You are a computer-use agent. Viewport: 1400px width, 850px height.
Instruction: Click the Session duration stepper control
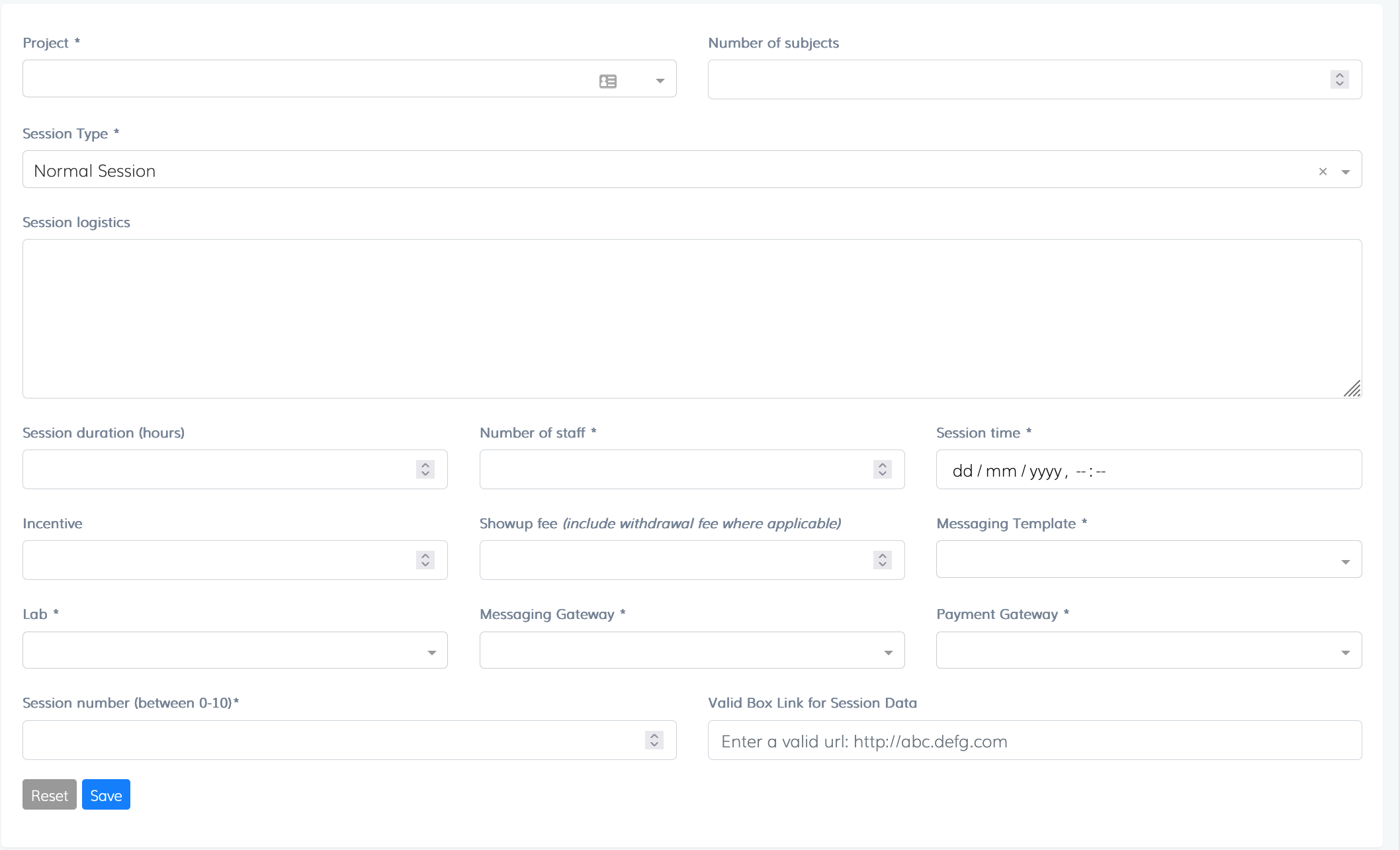tap(425, 469)
